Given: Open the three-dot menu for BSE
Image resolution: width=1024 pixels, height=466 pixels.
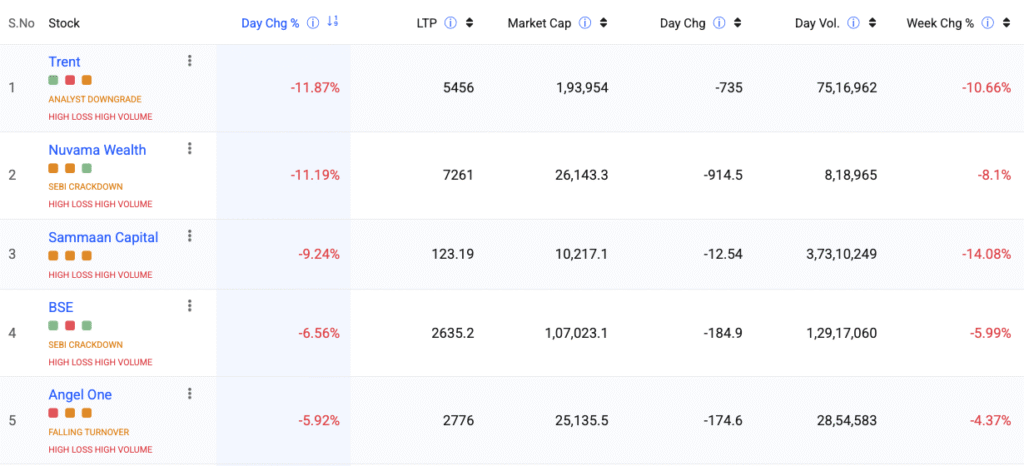Looking at the screenshot, I should pos(189,305).
